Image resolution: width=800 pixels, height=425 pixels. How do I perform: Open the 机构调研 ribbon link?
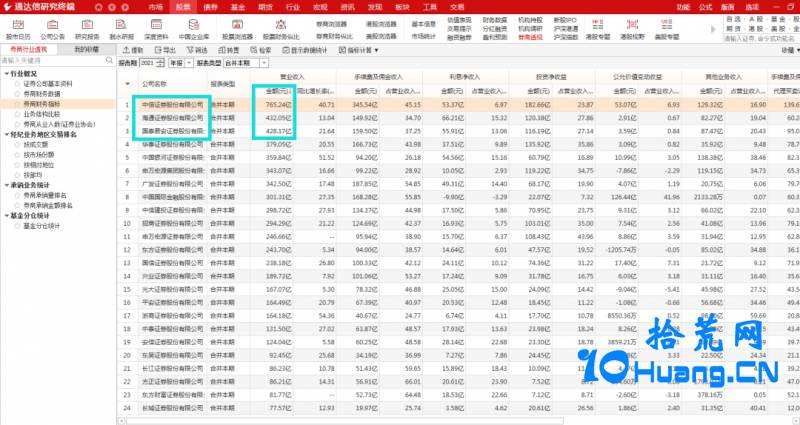tap(530, 29)
